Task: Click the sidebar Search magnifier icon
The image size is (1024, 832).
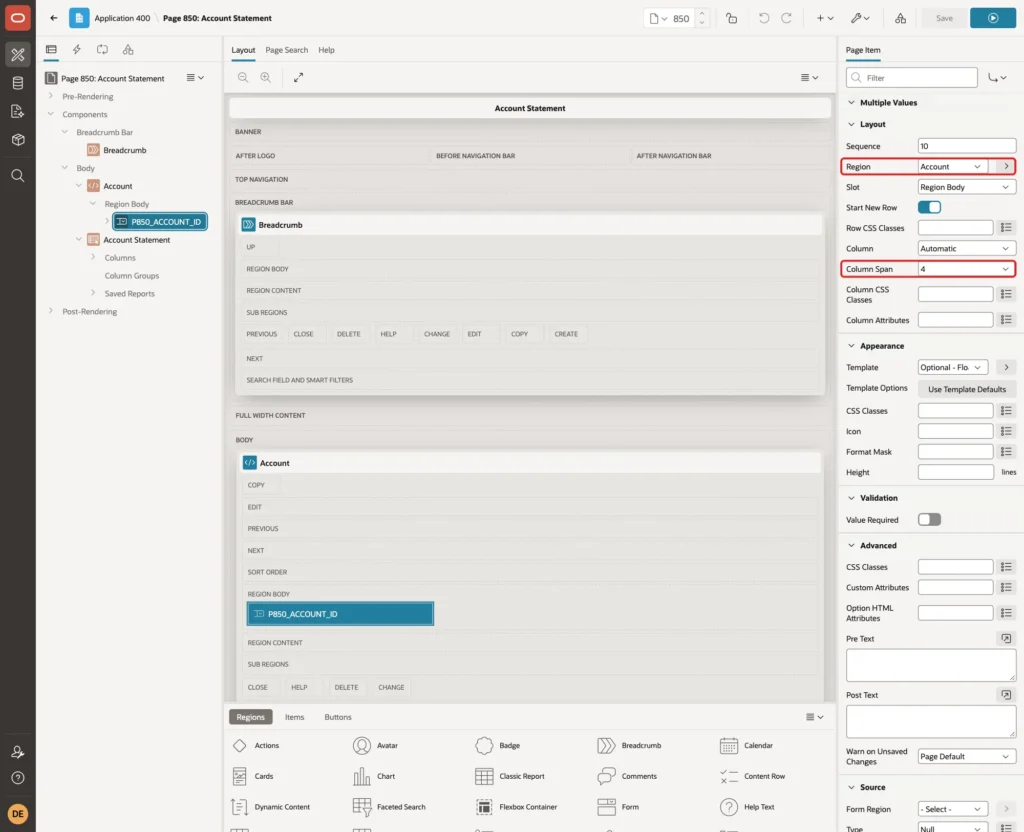Action: [x=18, y=175]
